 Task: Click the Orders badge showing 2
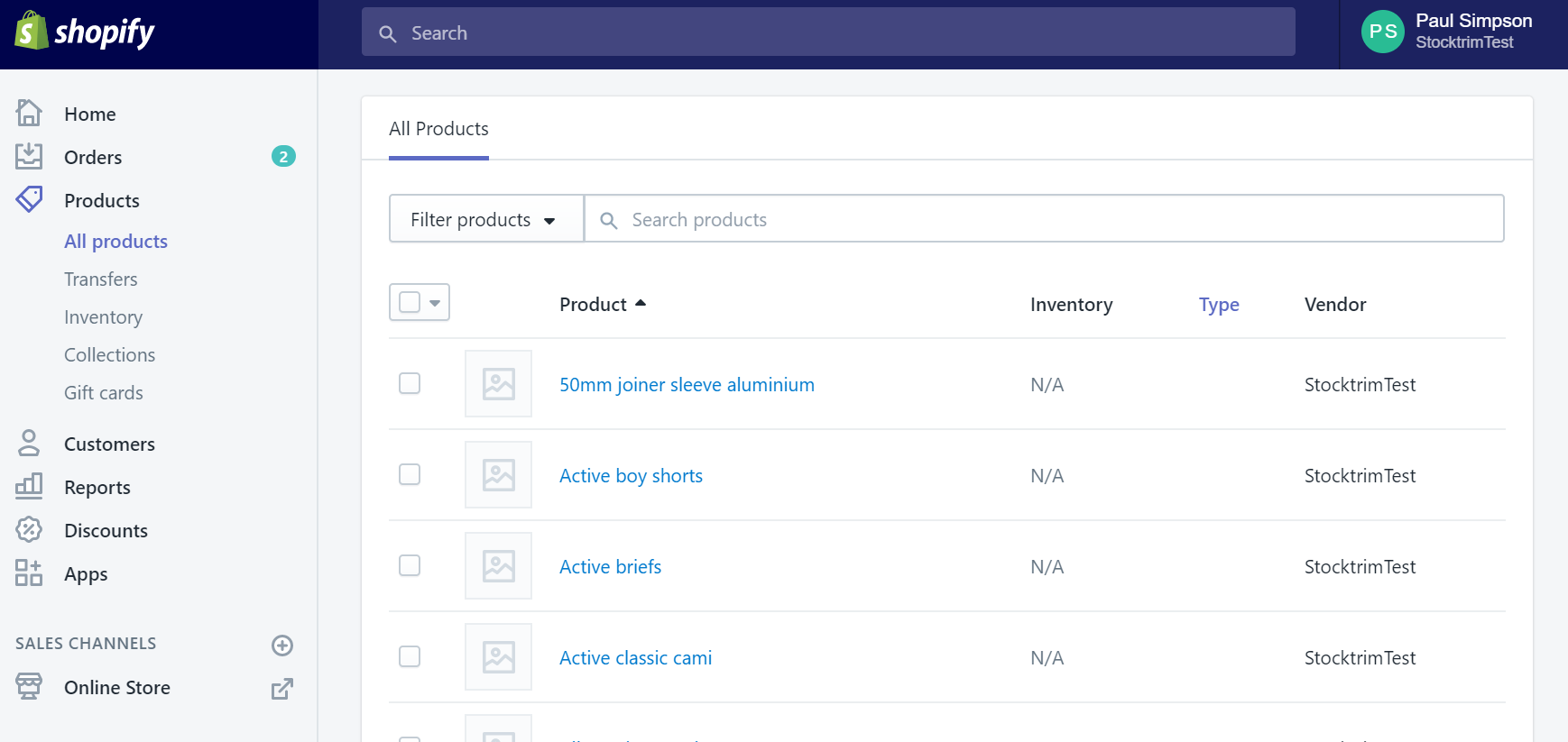[x=283, y=156]
